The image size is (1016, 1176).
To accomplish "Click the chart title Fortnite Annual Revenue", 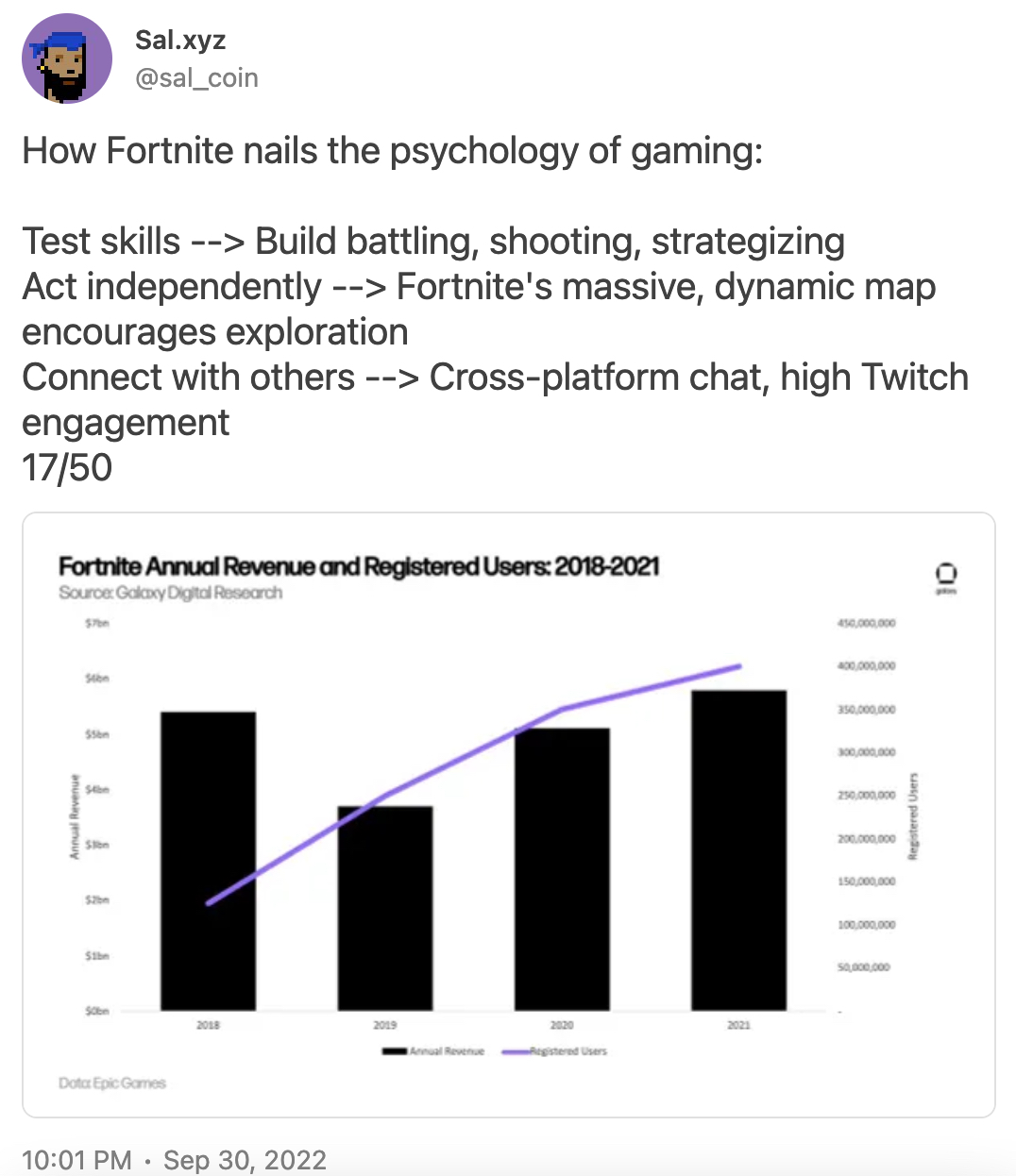I will [359, 566].
